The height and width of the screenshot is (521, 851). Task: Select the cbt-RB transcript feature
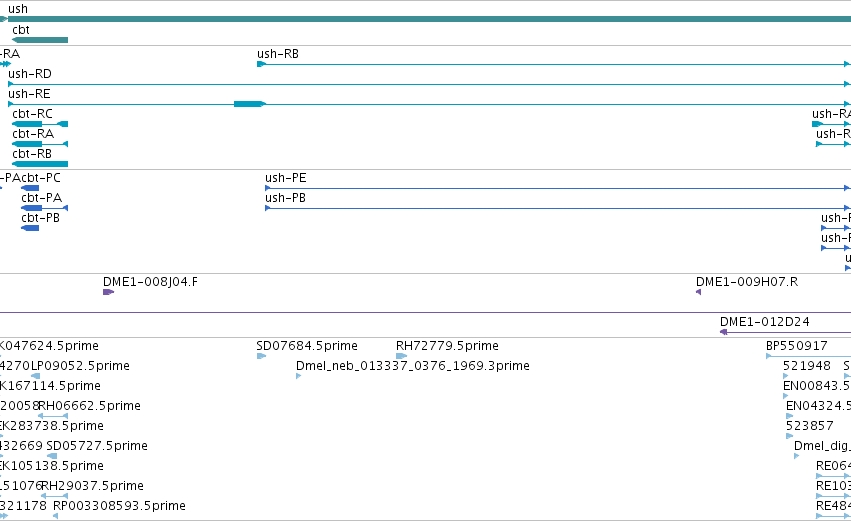pyautogui.click(x=40, y=164)
